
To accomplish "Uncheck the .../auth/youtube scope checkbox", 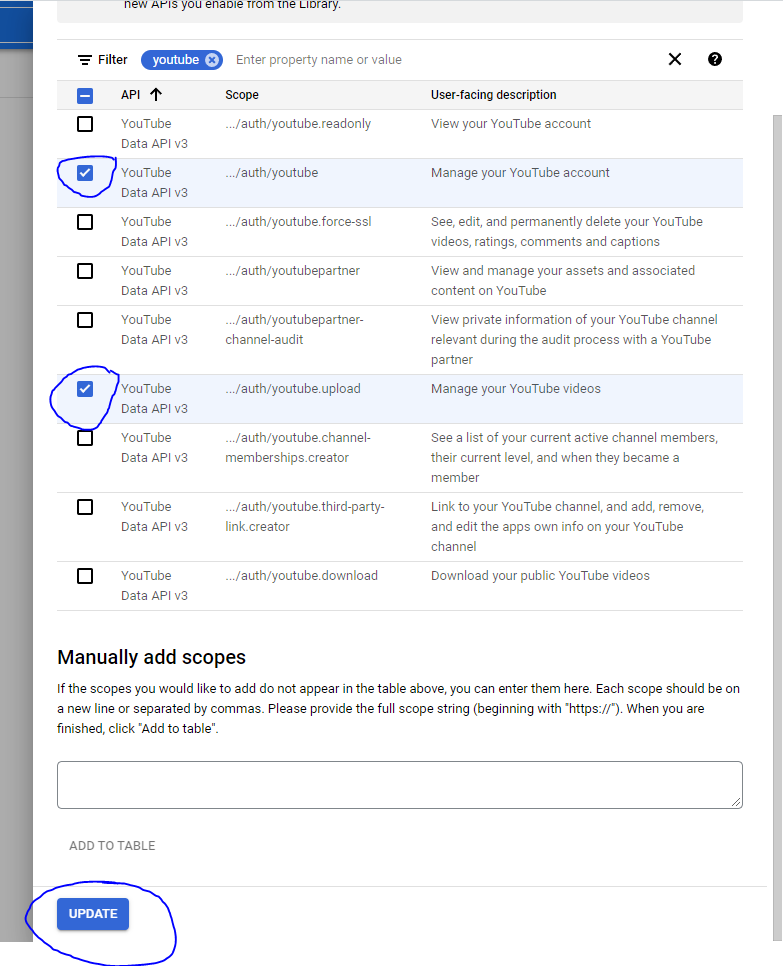I will 85,173.
